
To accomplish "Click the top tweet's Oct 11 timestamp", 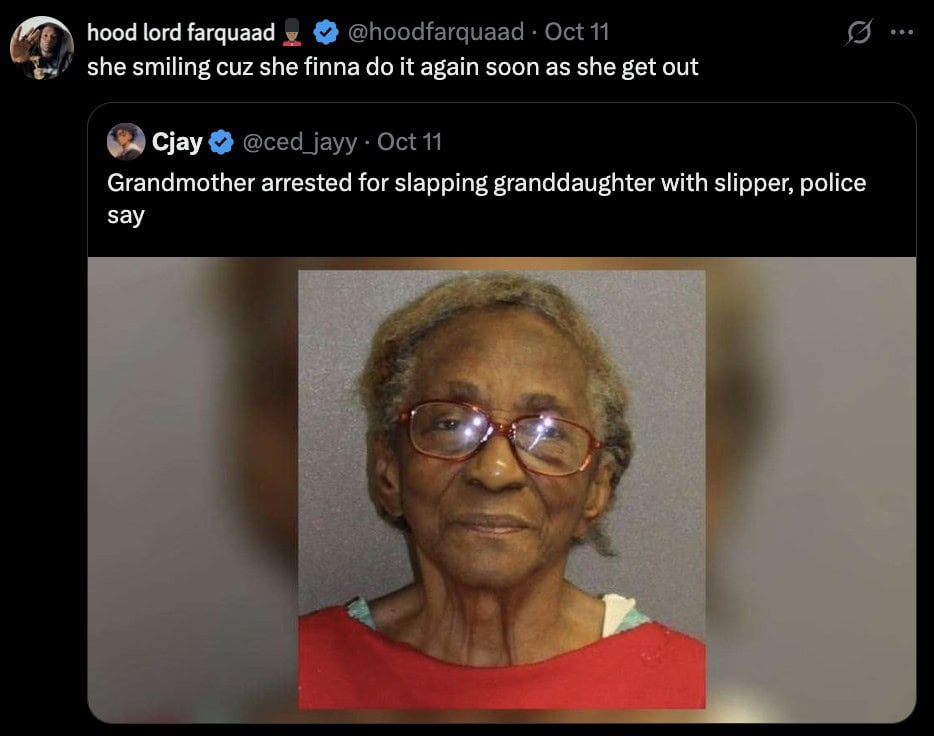I will 577,32.
